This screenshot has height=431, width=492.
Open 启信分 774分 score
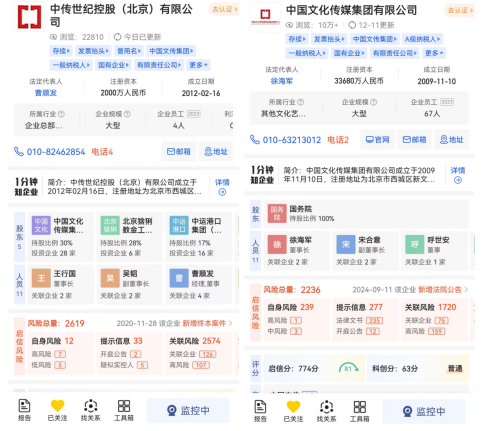click(314, 368)
